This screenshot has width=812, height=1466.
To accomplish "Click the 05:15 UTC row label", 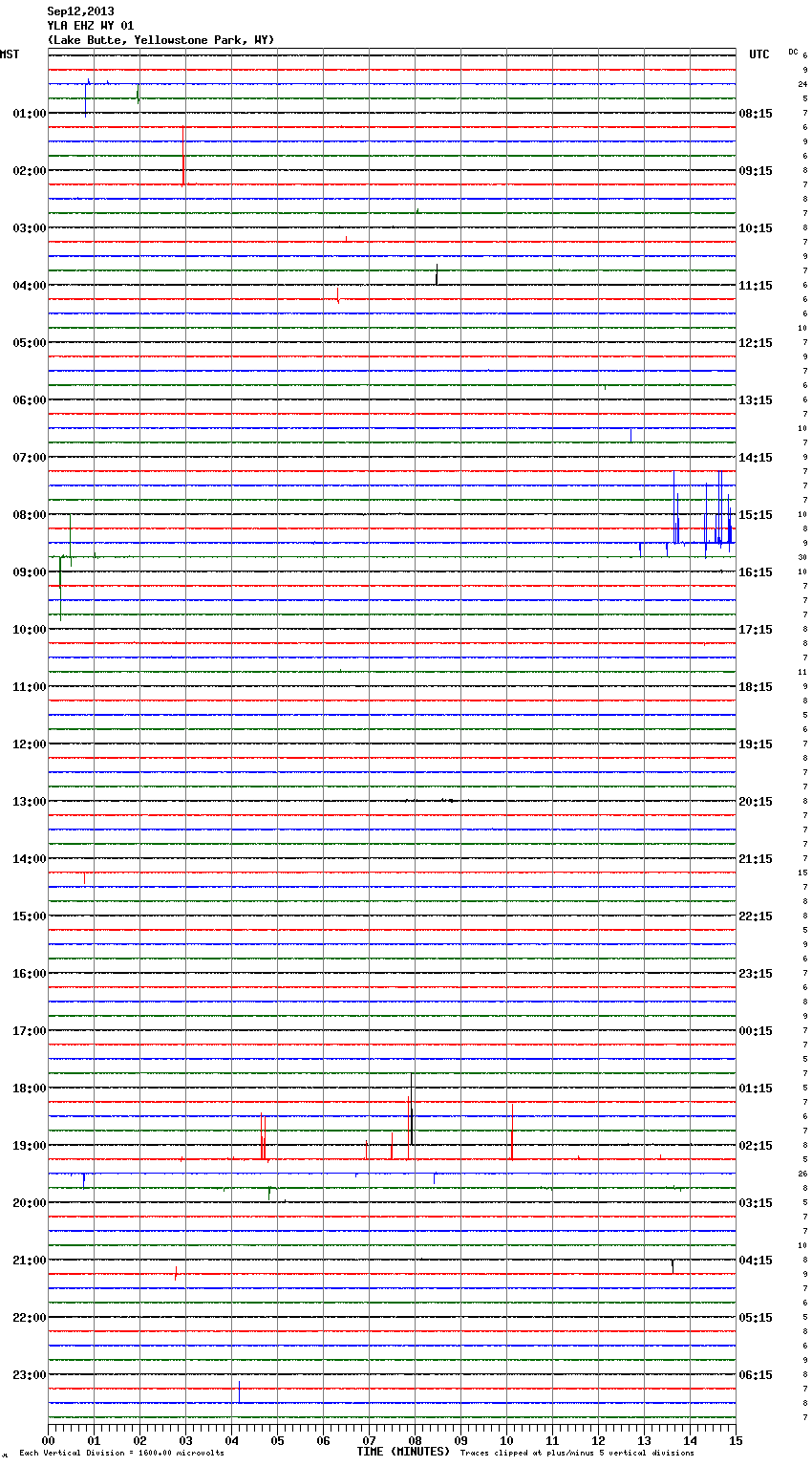I will click(x=756, y=1318).
